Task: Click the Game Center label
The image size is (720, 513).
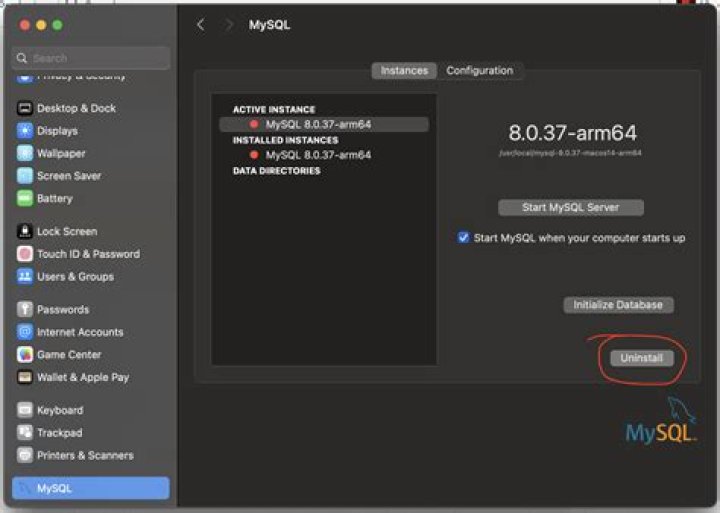Action: 69,354
